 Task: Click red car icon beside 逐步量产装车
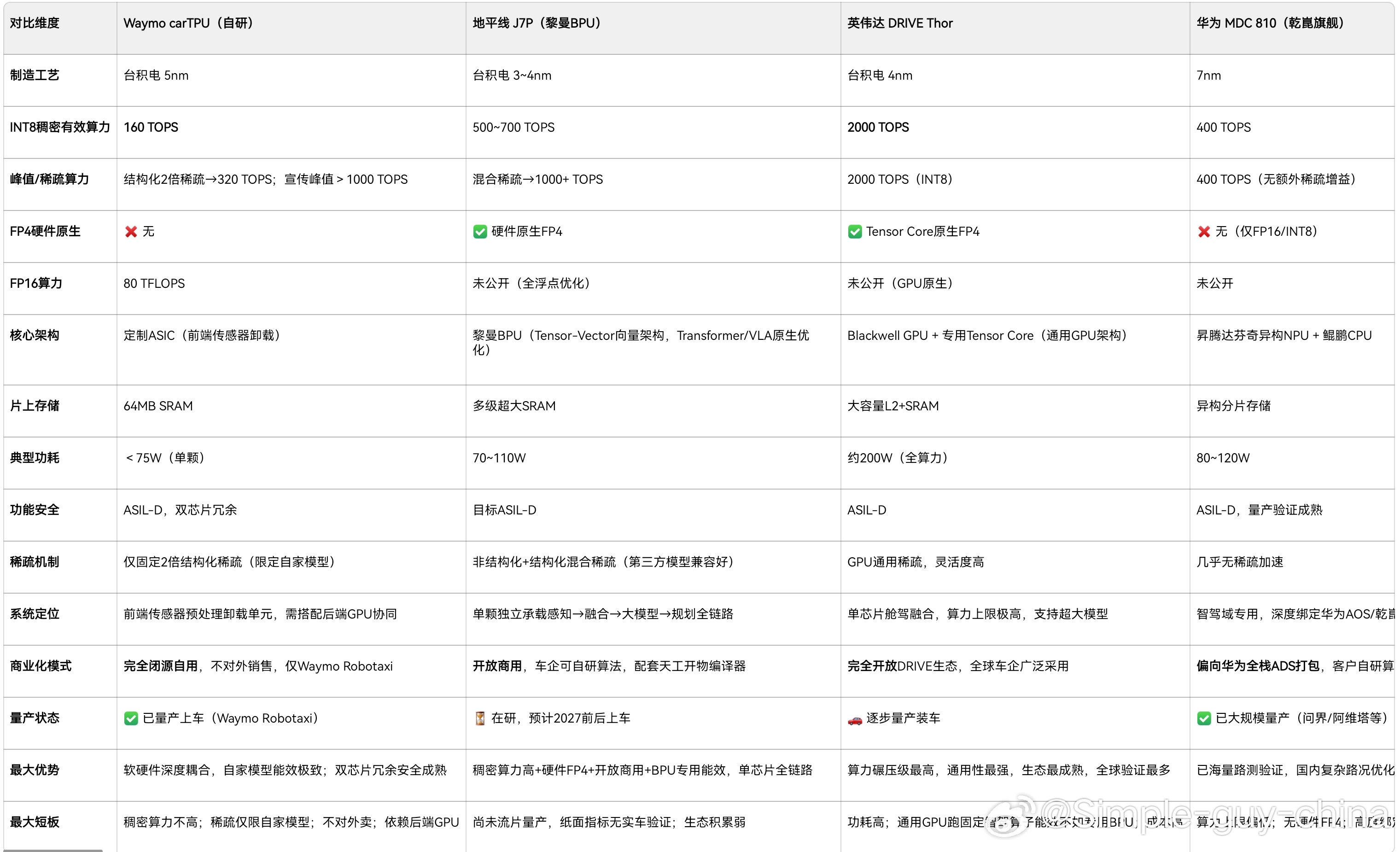coord(855,720)
